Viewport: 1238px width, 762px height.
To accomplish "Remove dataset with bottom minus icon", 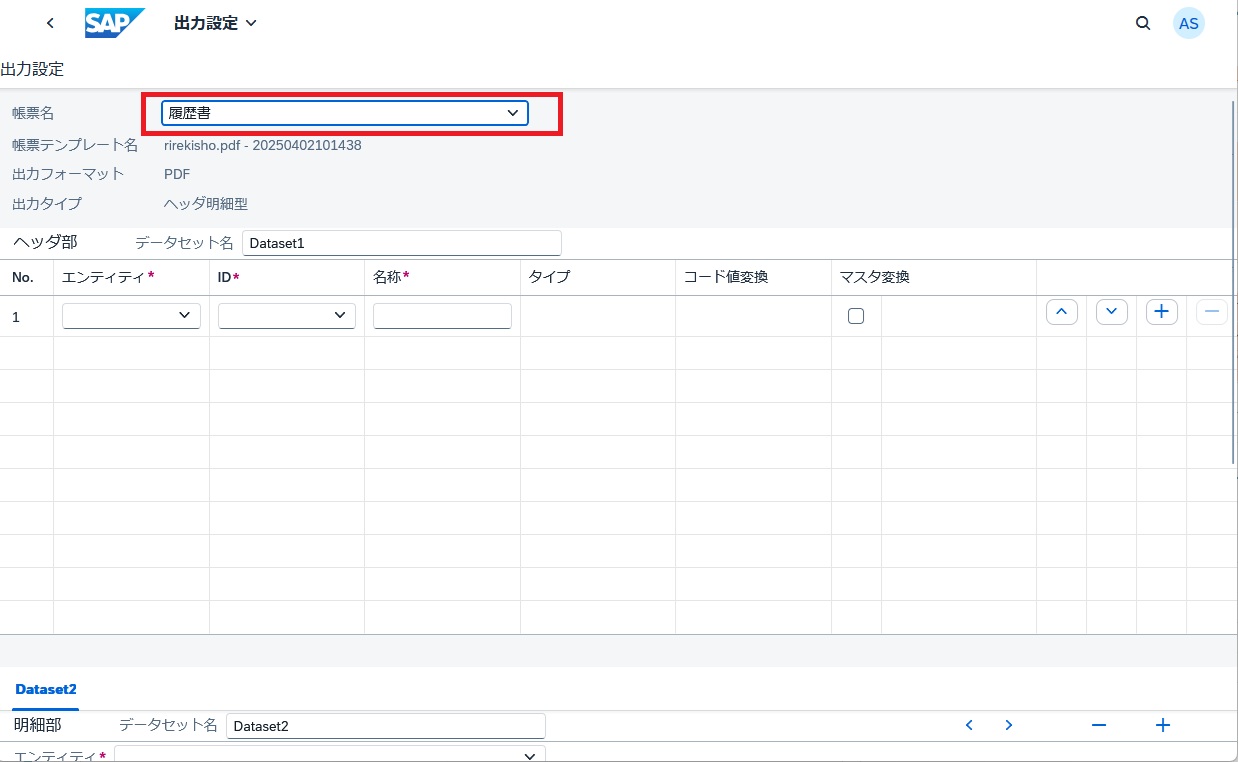I will 1098,726.
